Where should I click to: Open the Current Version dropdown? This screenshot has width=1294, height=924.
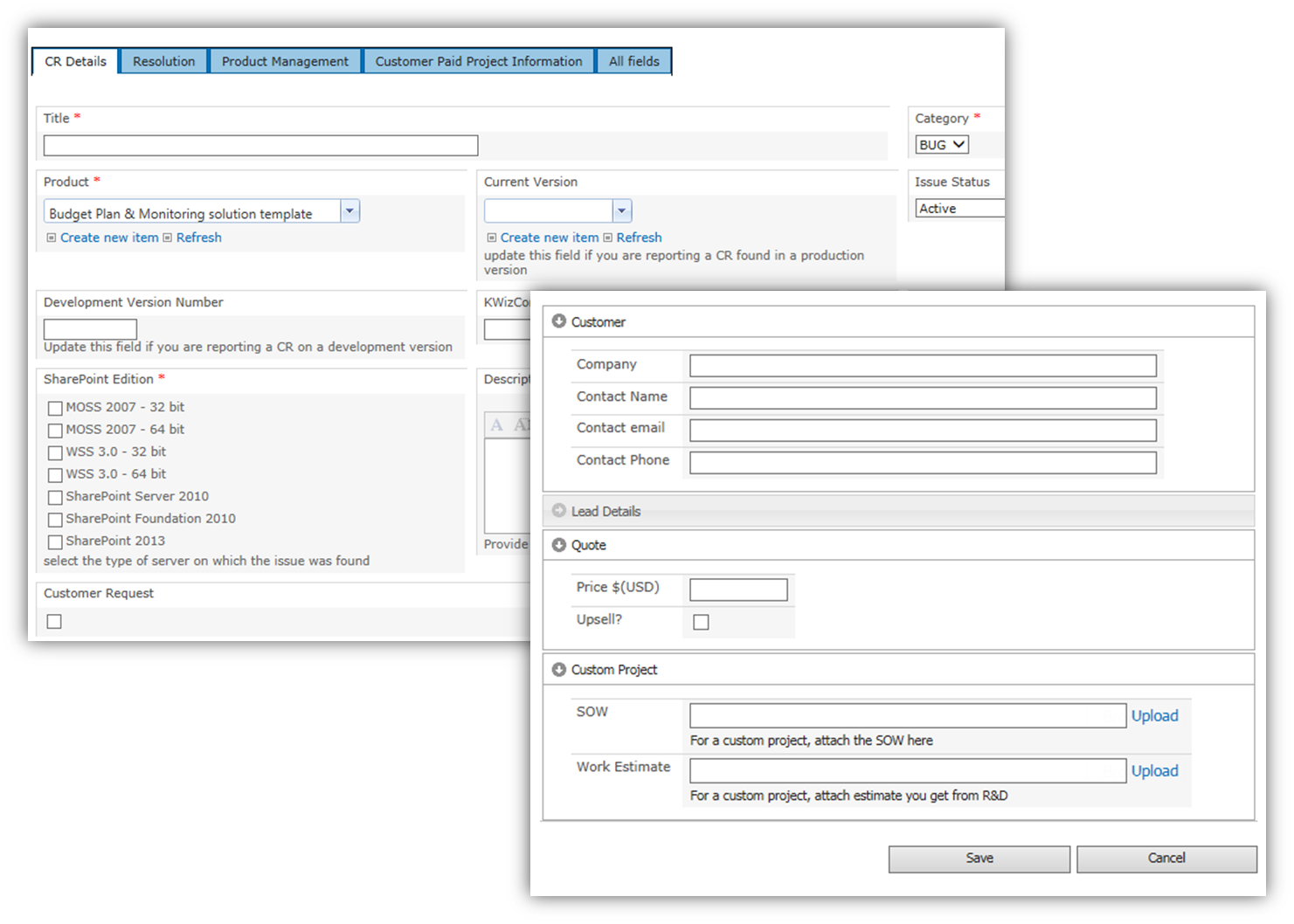(x=621, y=210)
